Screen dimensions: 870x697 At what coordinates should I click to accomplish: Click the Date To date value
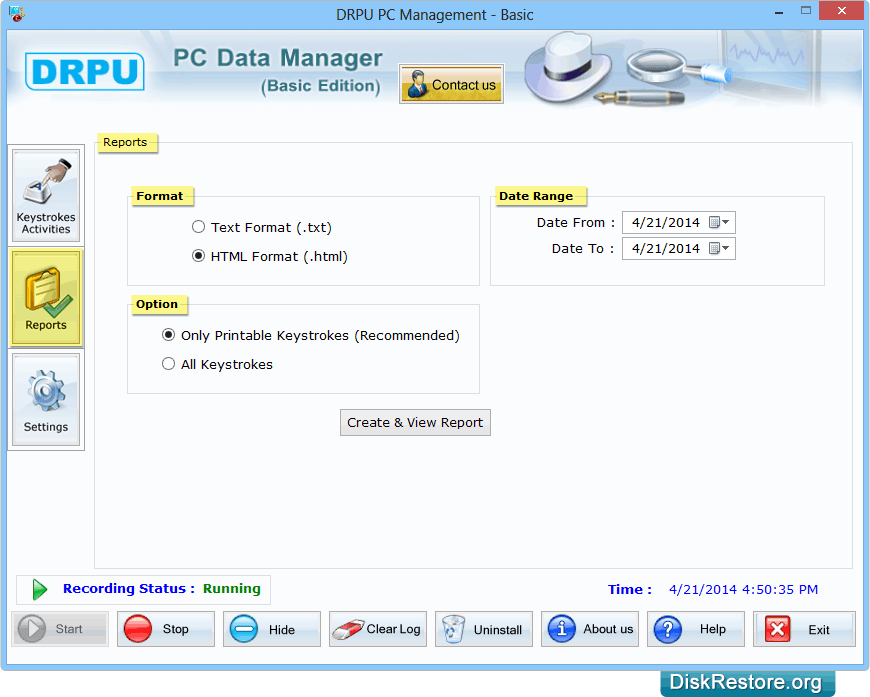665,249
